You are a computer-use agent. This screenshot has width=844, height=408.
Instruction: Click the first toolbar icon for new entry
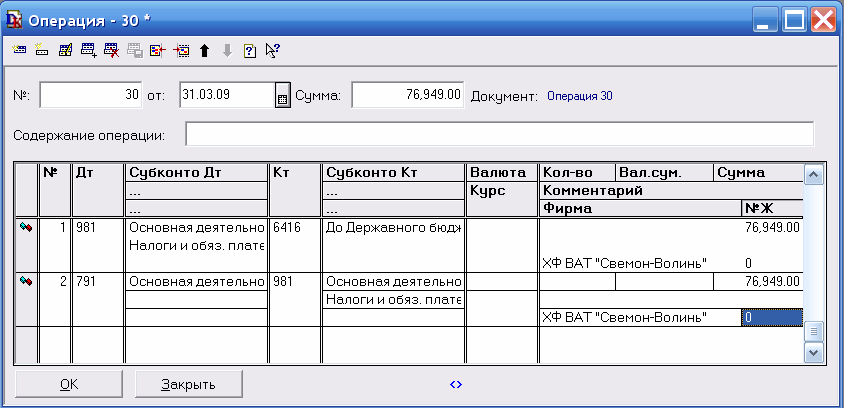(x=19, y=49)
